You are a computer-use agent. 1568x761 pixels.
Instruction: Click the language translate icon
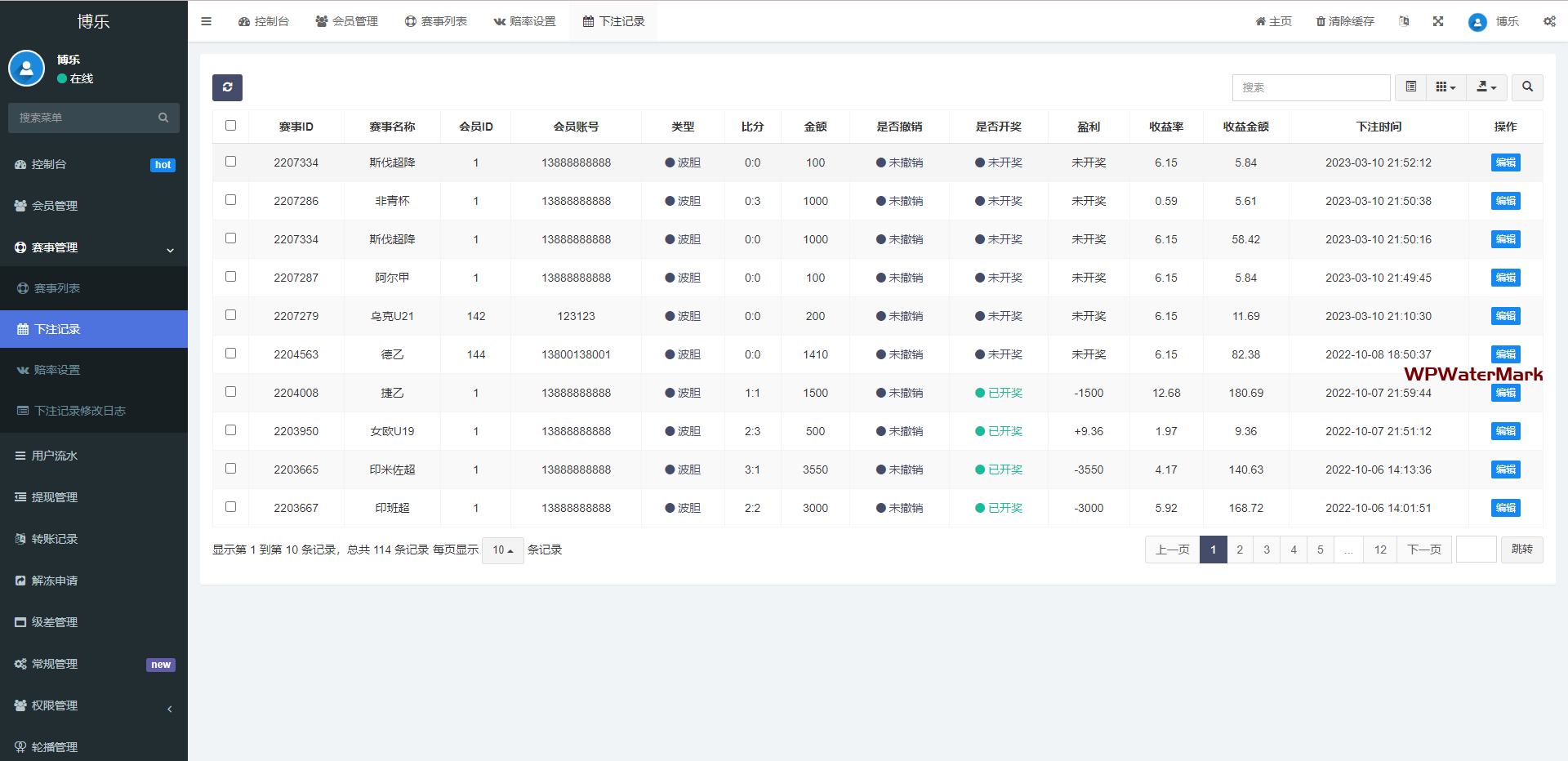click(x=1404, y=21)
